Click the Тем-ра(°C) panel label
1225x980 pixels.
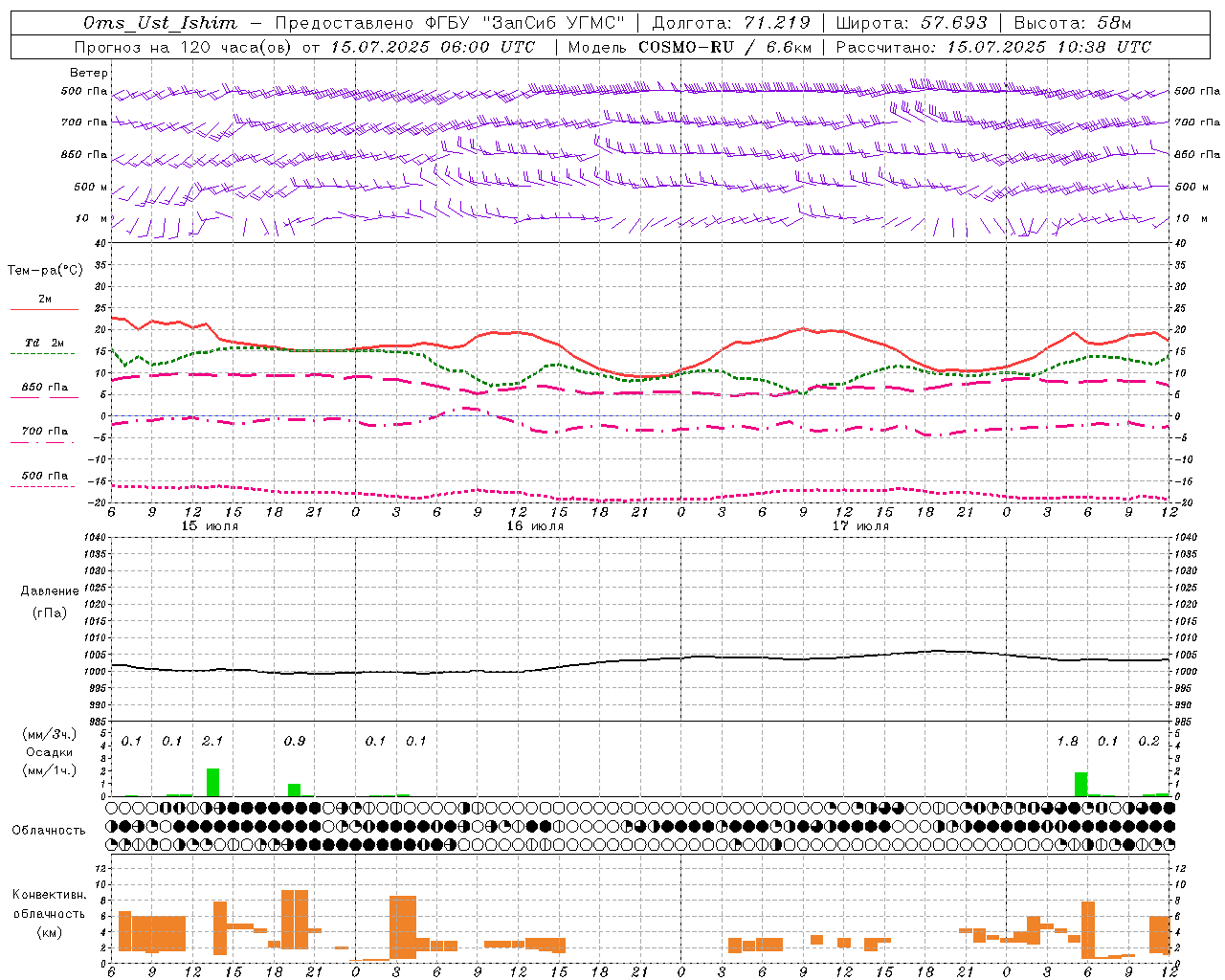pyautogui.click(x=45, y=271)
